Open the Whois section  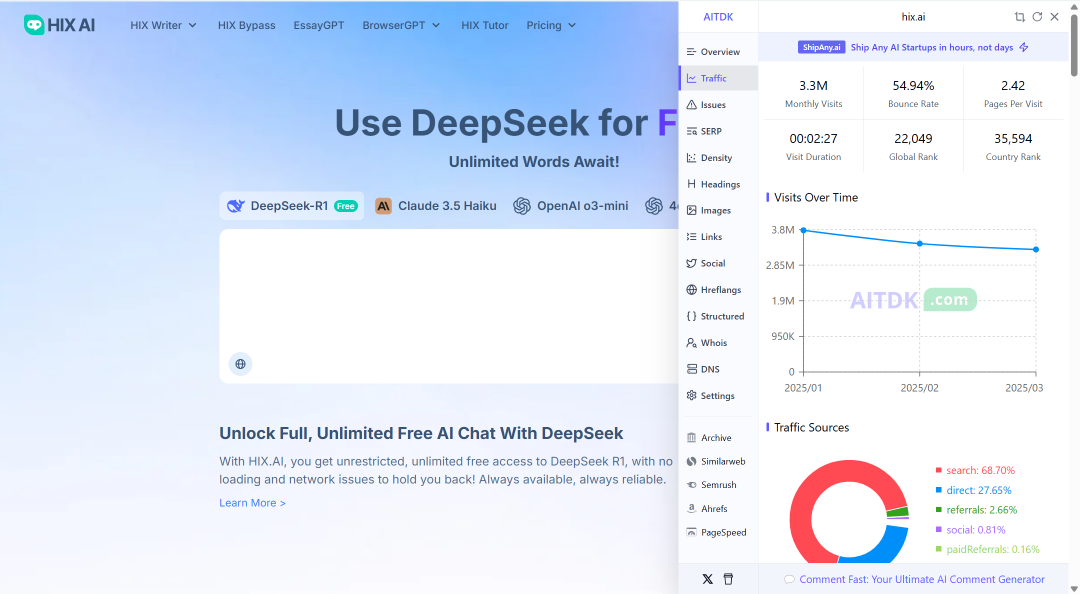click(718, 342)
